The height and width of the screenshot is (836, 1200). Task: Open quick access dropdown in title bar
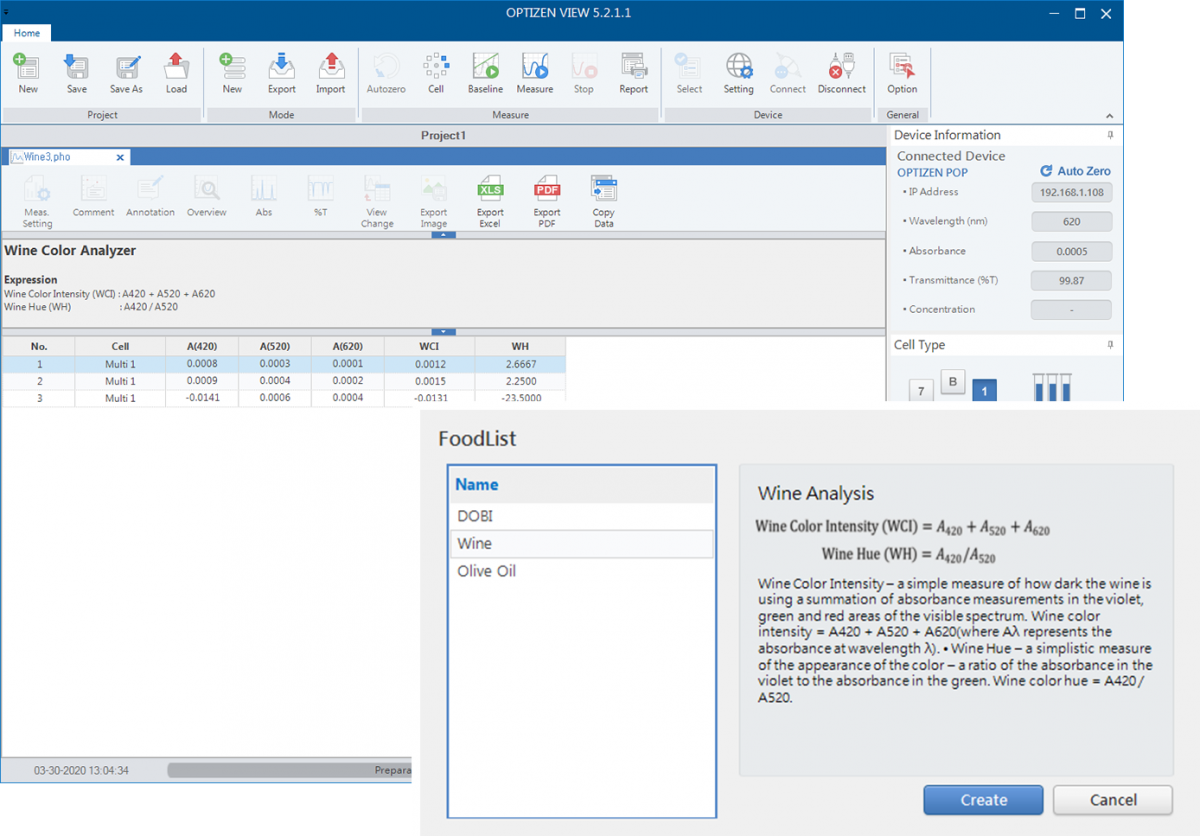(x=6, y=12)
